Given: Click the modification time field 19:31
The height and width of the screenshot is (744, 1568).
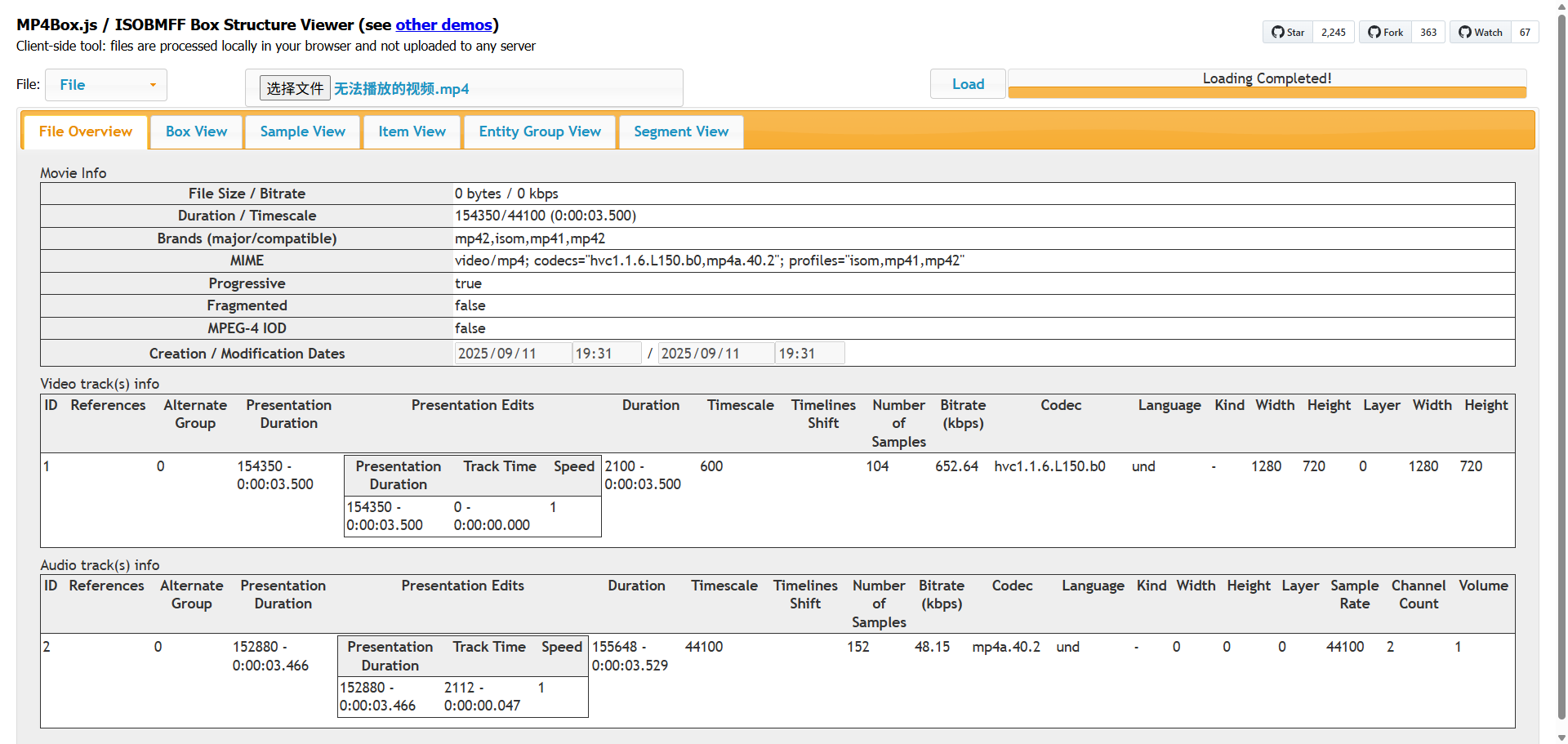Looking at the screenshot, I should pyautogui.click(x=810, y=354).
